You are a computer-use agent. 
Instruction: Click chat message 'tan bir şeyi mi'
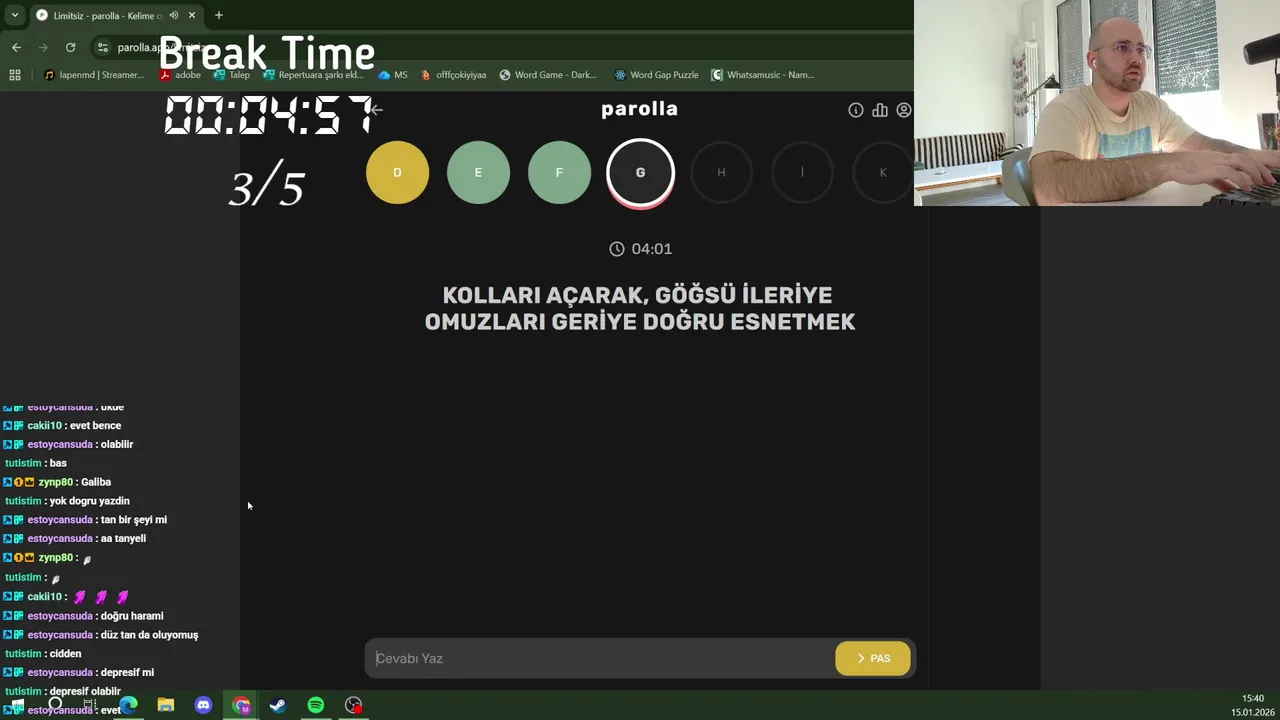(x=134, y=520)
